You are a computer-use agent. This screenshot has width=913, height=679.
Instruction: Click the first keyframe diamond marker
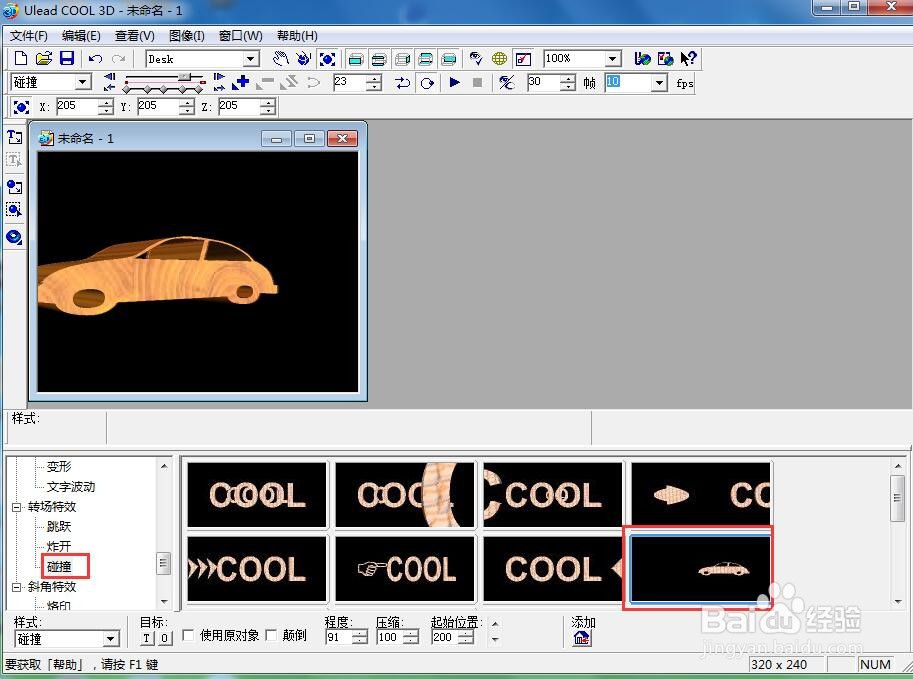pyautogui.click(x=127, y=89)
